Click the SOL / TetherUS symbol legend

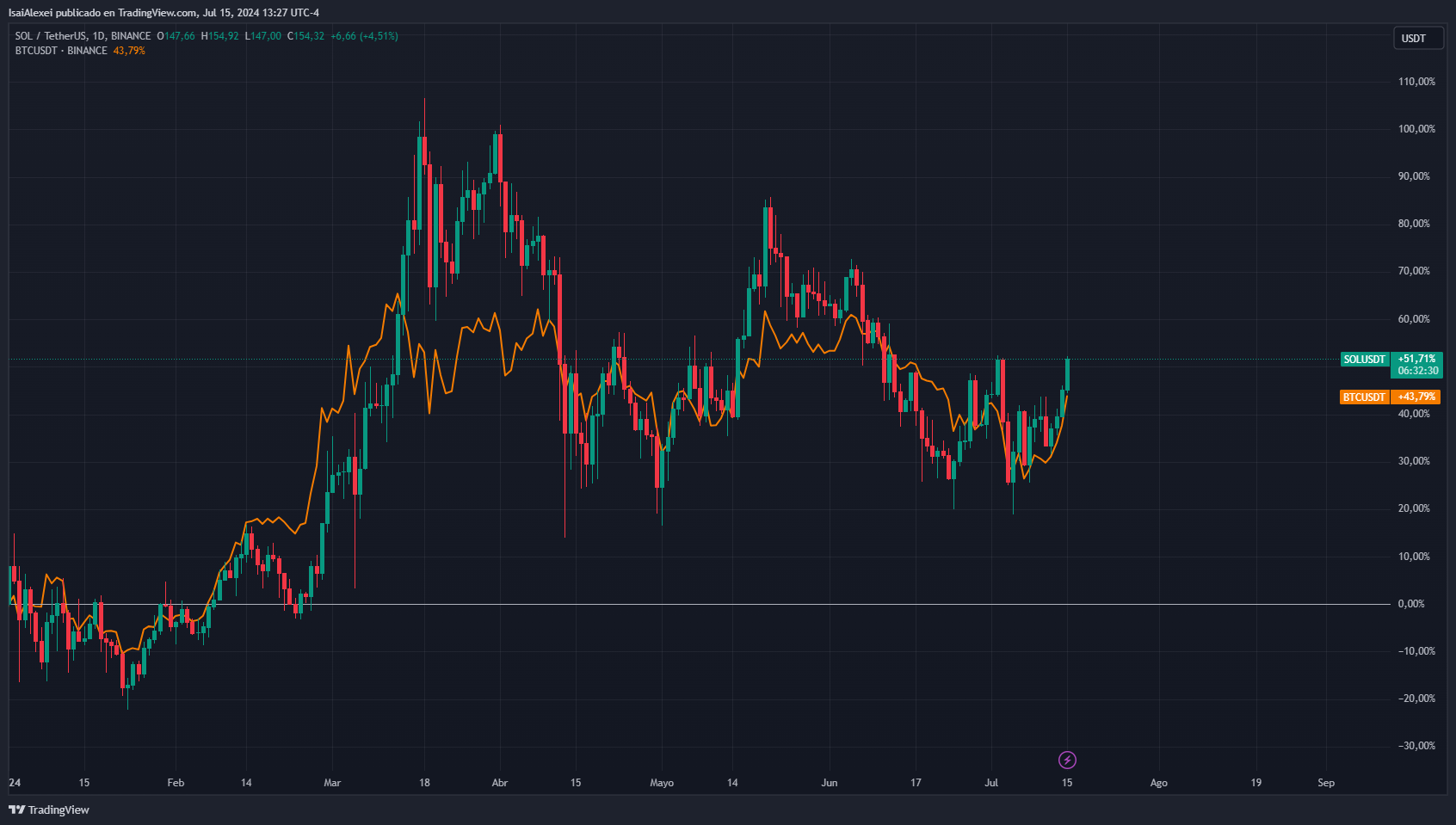[x=83, y=36]
